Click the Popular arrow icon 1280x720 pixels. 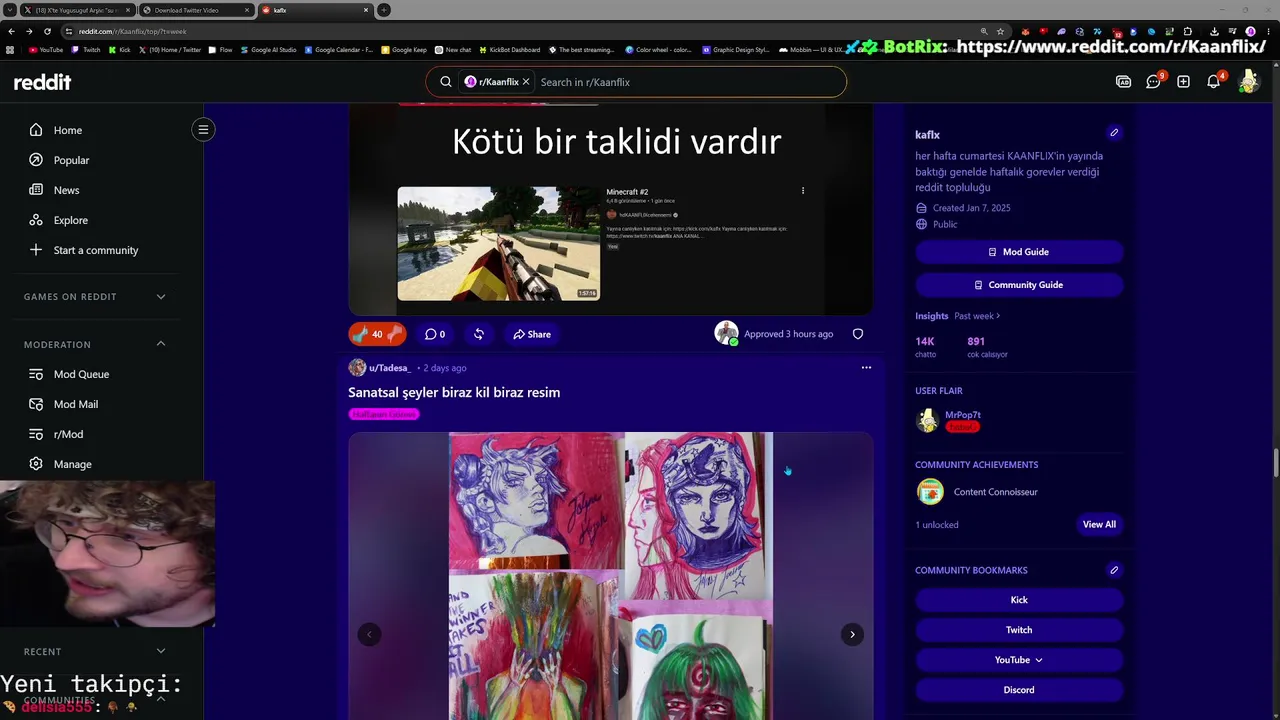pyautogui.click(x=36, y=160)
